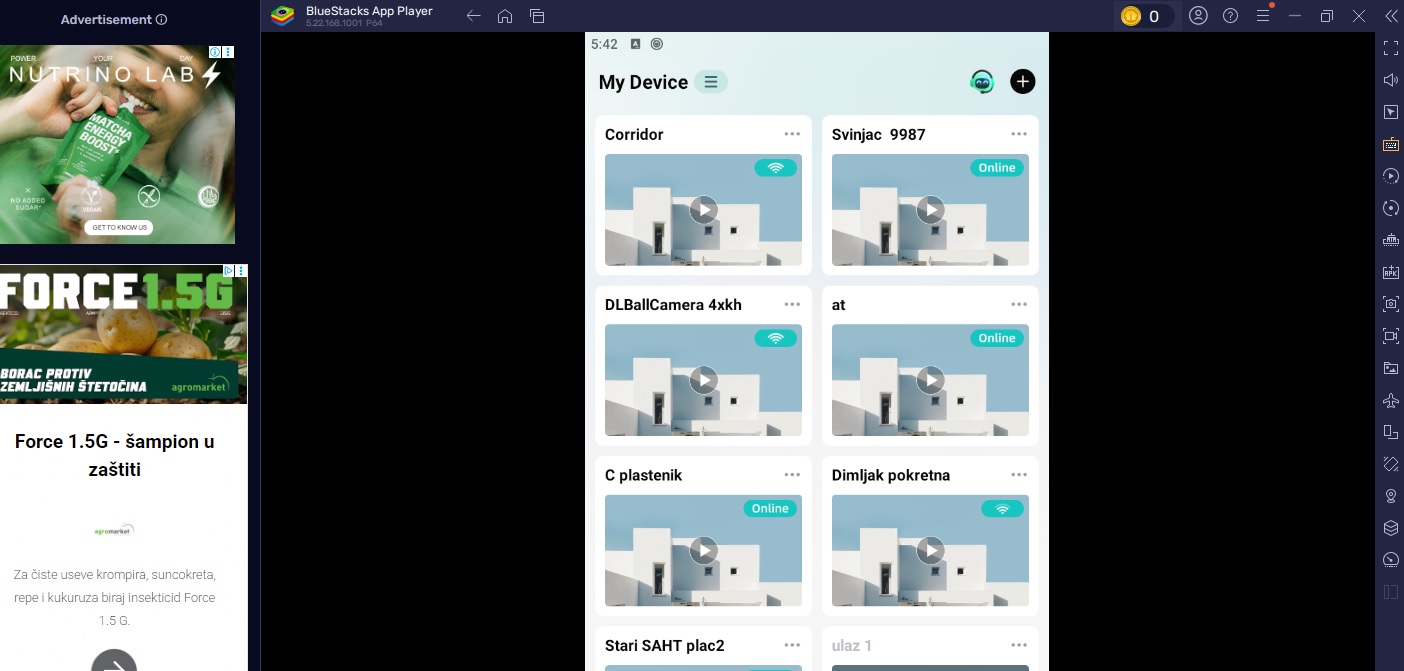Viewport: 1404px width, 671px height.
Task: Add a new device with plus button
Action: click(1022, 82)
